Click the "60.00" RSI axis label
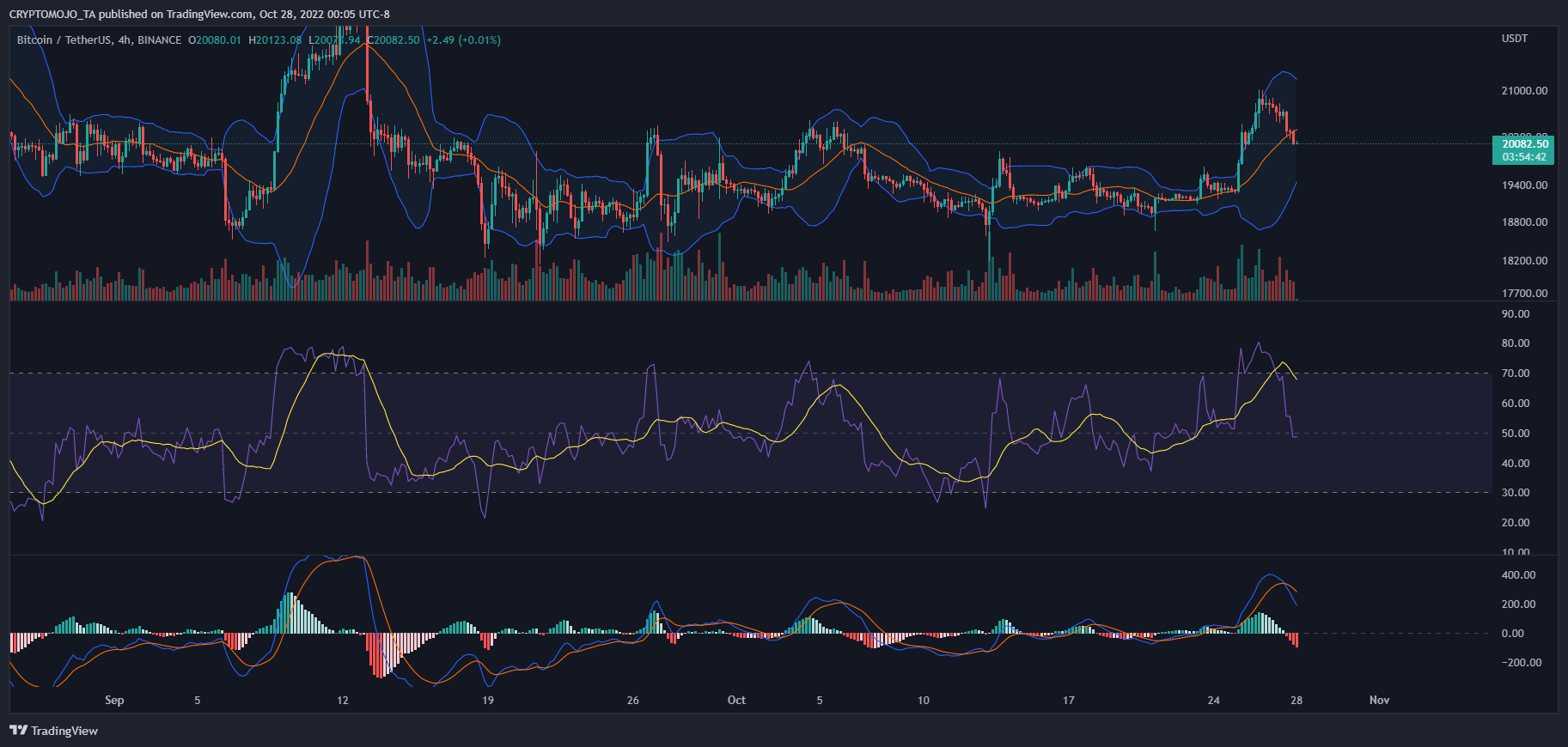 click(1516, 404)
